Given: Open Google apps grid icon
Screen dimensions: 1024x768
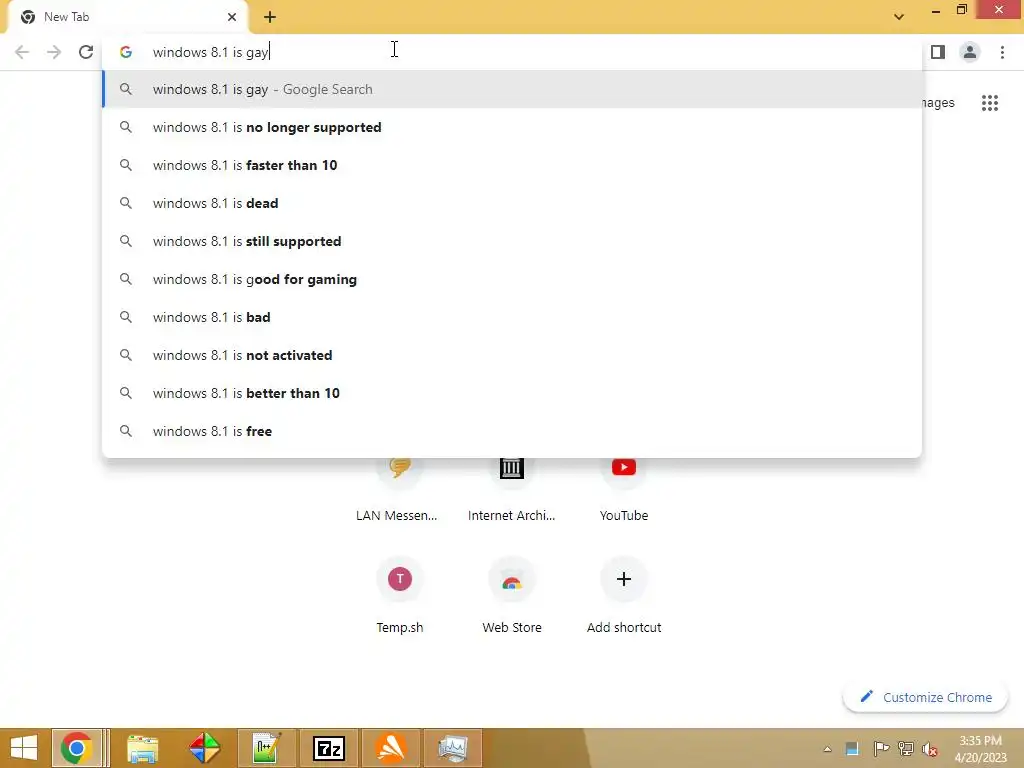Looking at the screenshot, I should click(x=990, y=103).
